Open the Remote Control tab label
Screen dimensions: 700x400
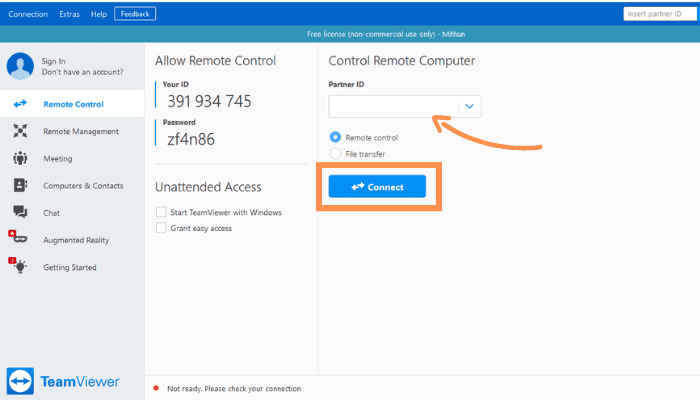coord(74,104)
